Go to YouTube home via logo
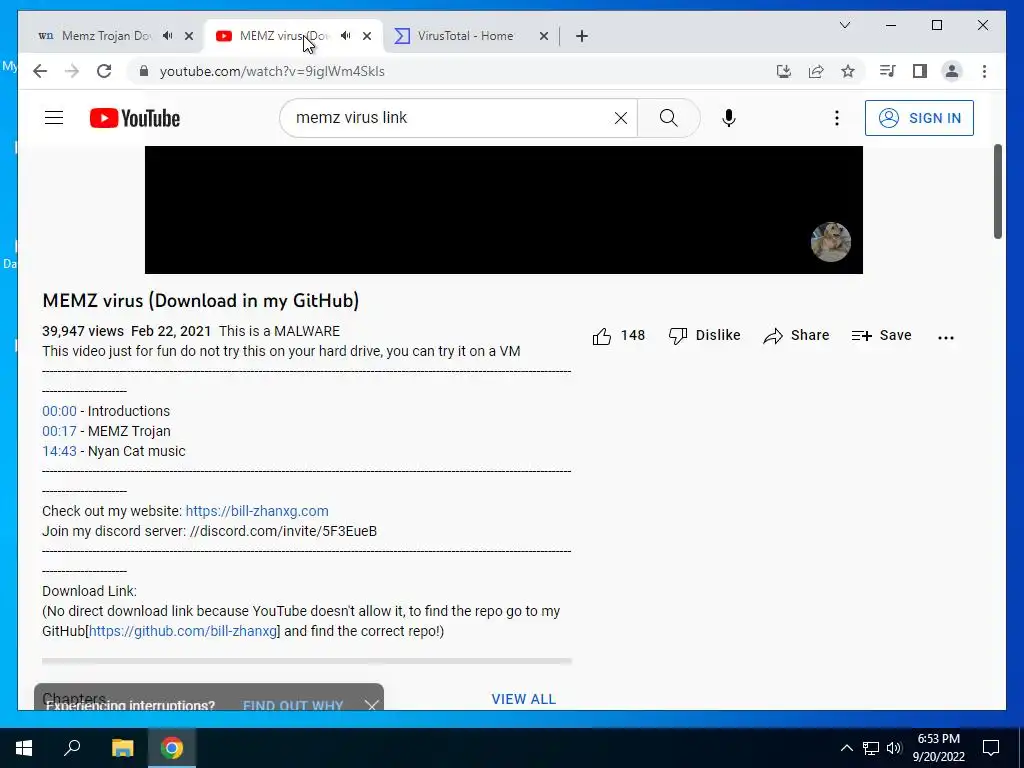 (x=135, y=118)
